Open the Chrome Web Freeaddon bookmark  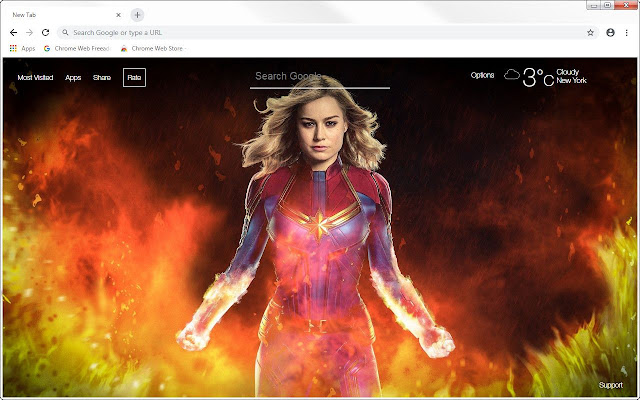tap(77, 48)
